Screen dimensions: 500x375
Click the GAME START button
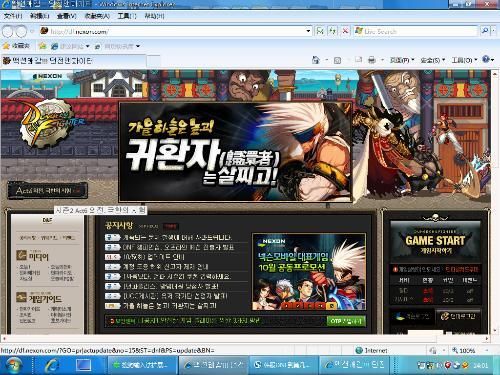pyautogui.click(x=435, y=242)
